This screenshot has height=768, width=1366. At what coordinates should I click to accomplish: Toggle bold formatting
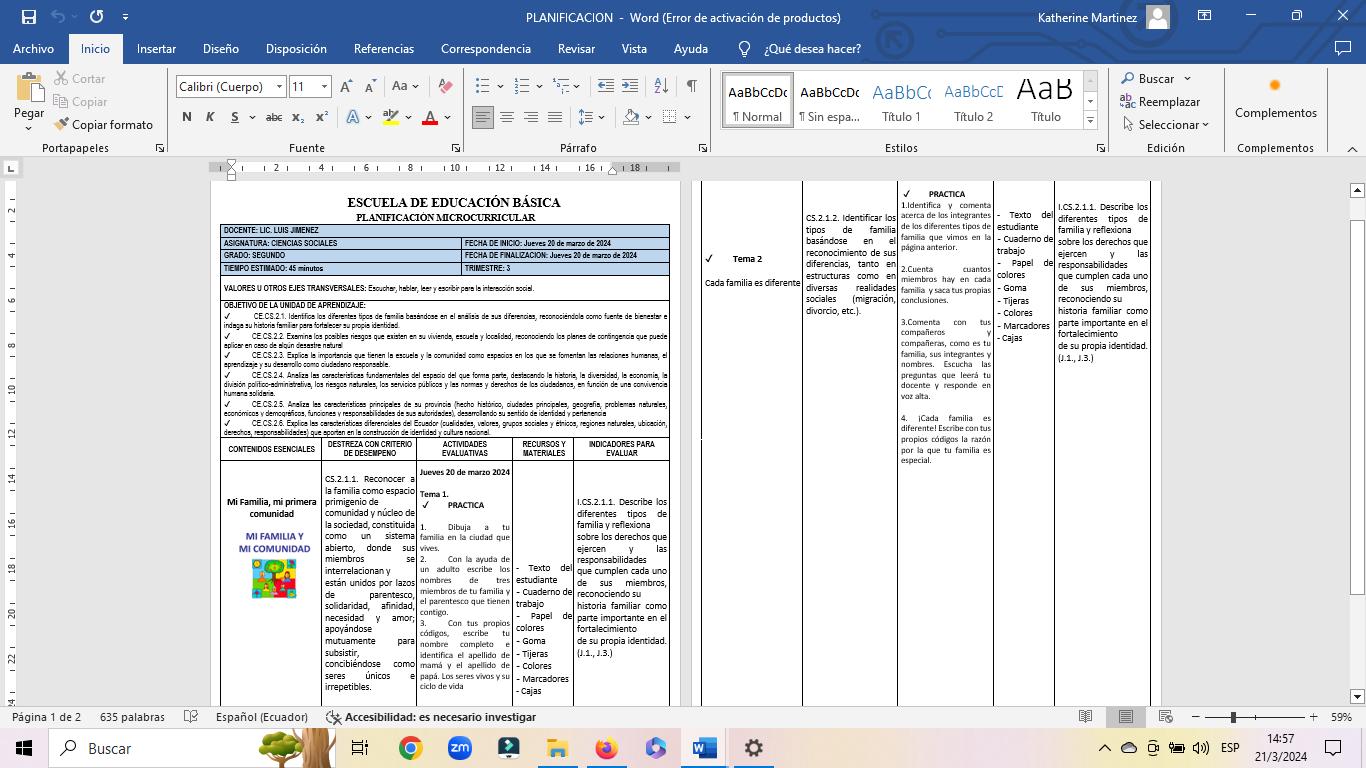point(187,117)
